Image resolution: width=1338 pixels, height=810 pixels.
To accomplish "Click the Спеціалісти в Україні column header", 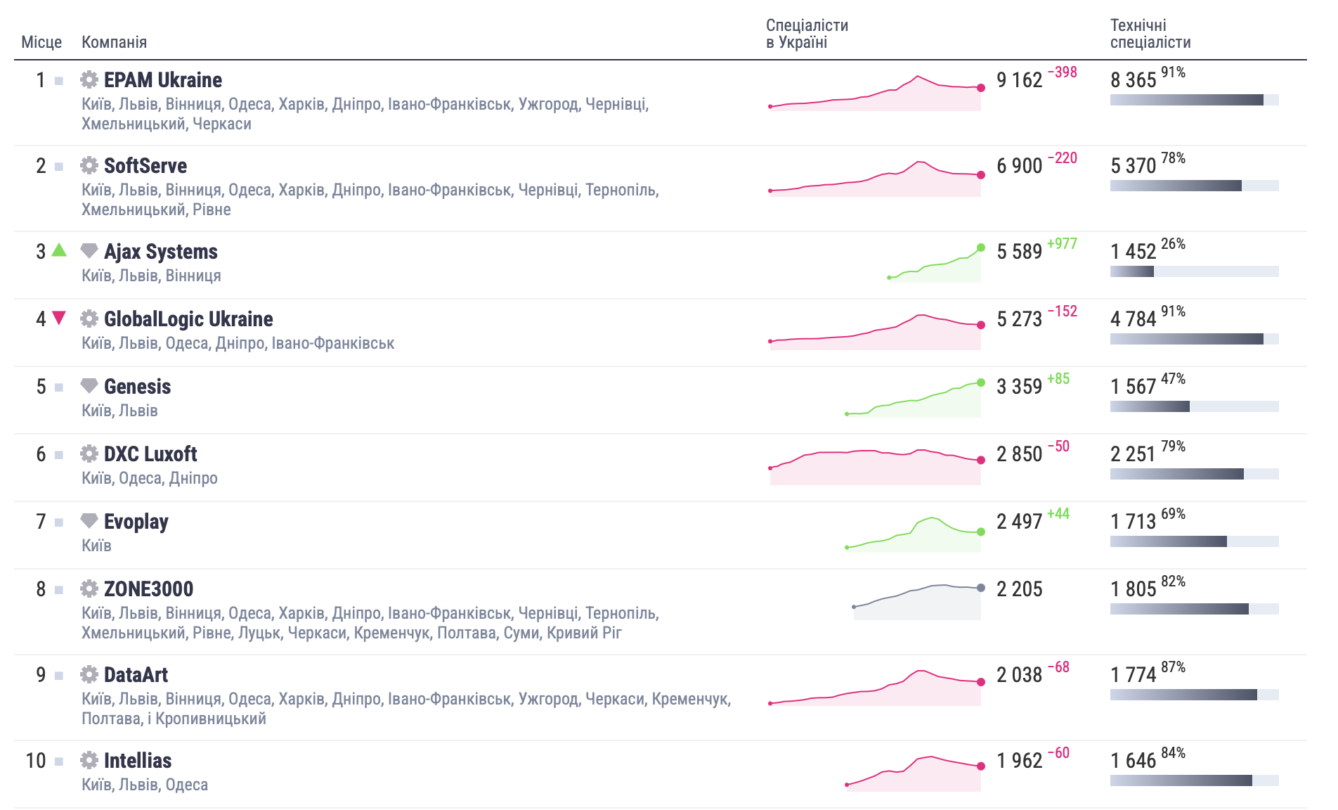I will click(x=807, y=34).
